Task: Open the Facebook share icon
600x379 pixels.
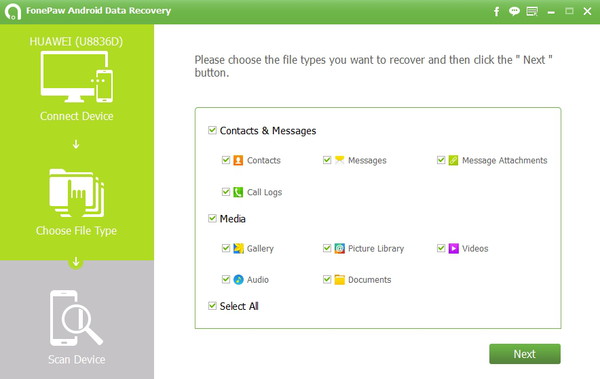Action: coord(496,11)
